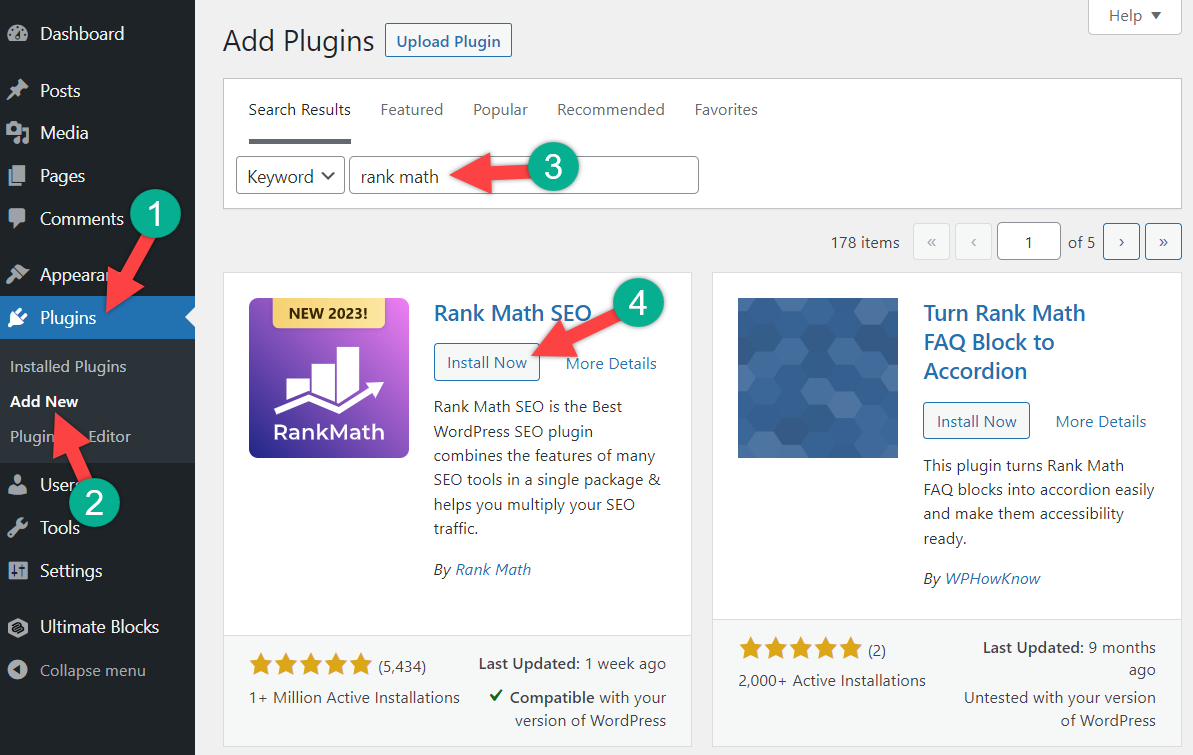Expand the Help panel dropdown
1193x755 pixels.
1134,16
